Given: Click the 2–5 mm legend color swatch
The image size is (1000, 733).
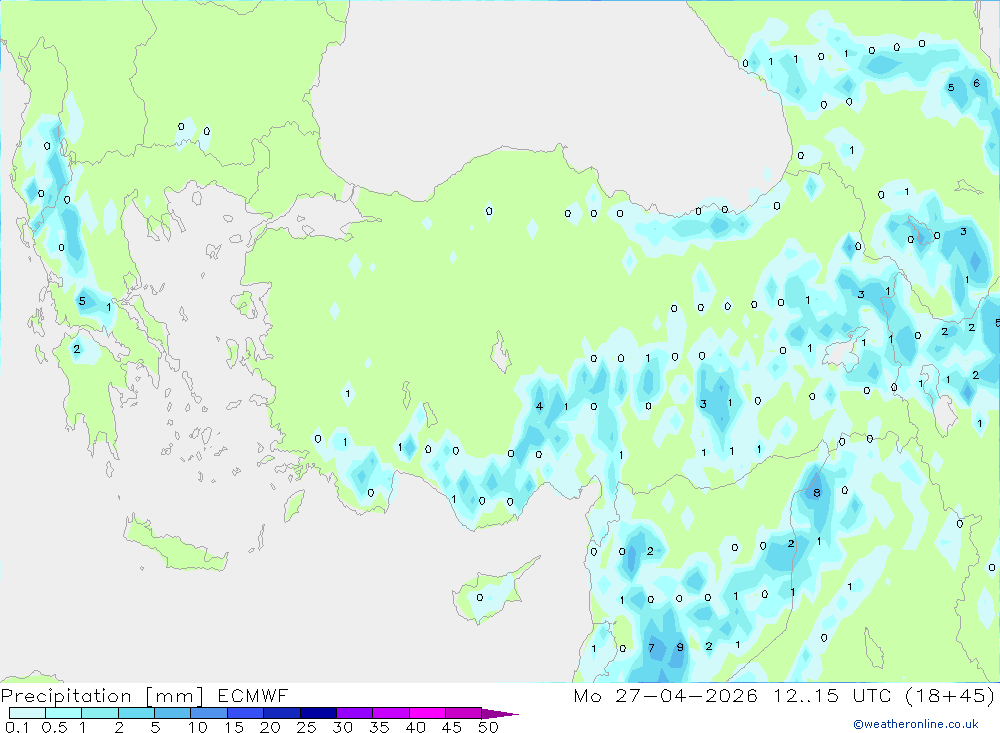Looking at the screenshot, I should point(136,713).
